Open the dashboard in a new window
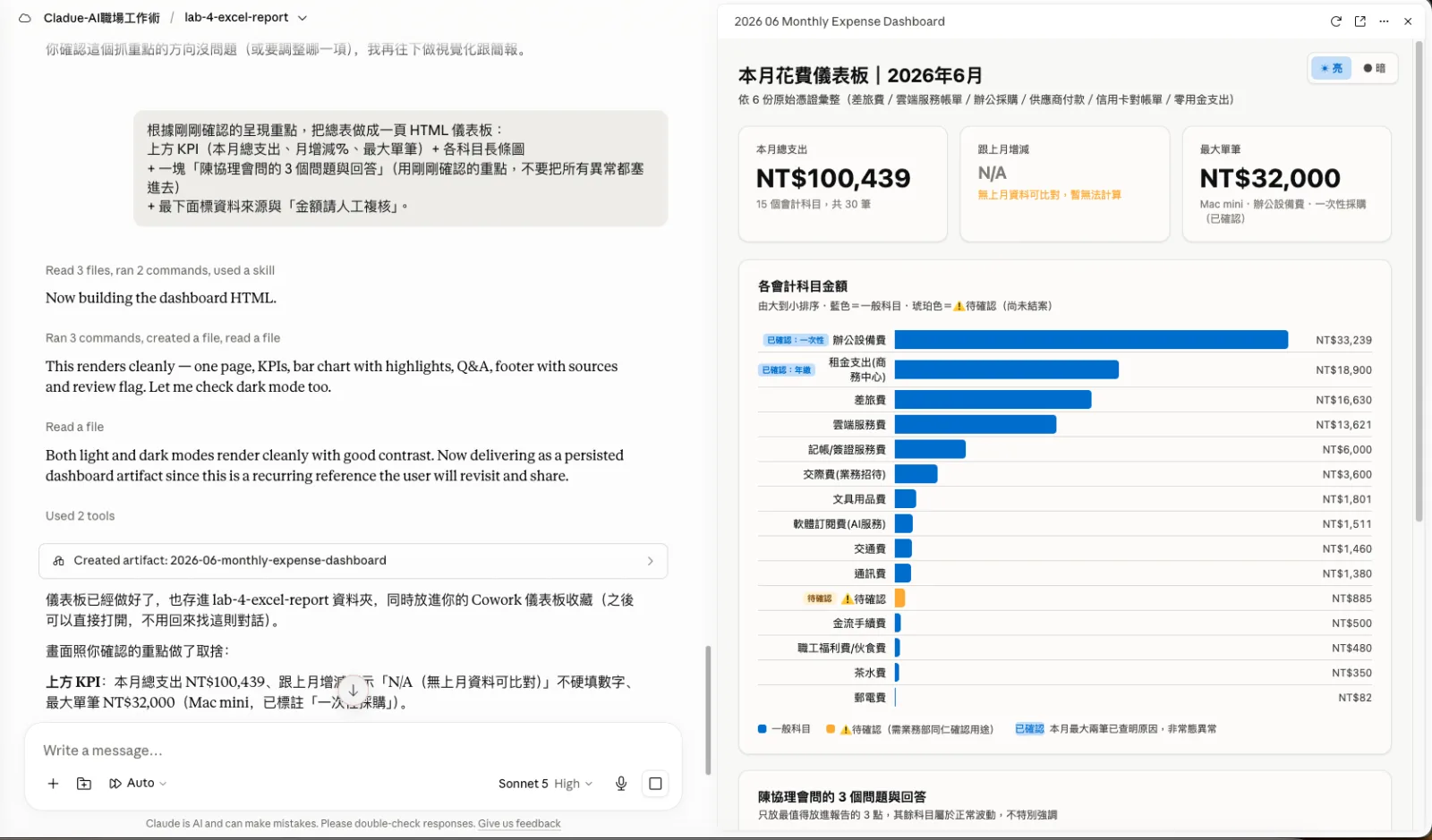The height and width of the screenshot is (840, 1432). pyautogui.click(x=1360, y=21)
